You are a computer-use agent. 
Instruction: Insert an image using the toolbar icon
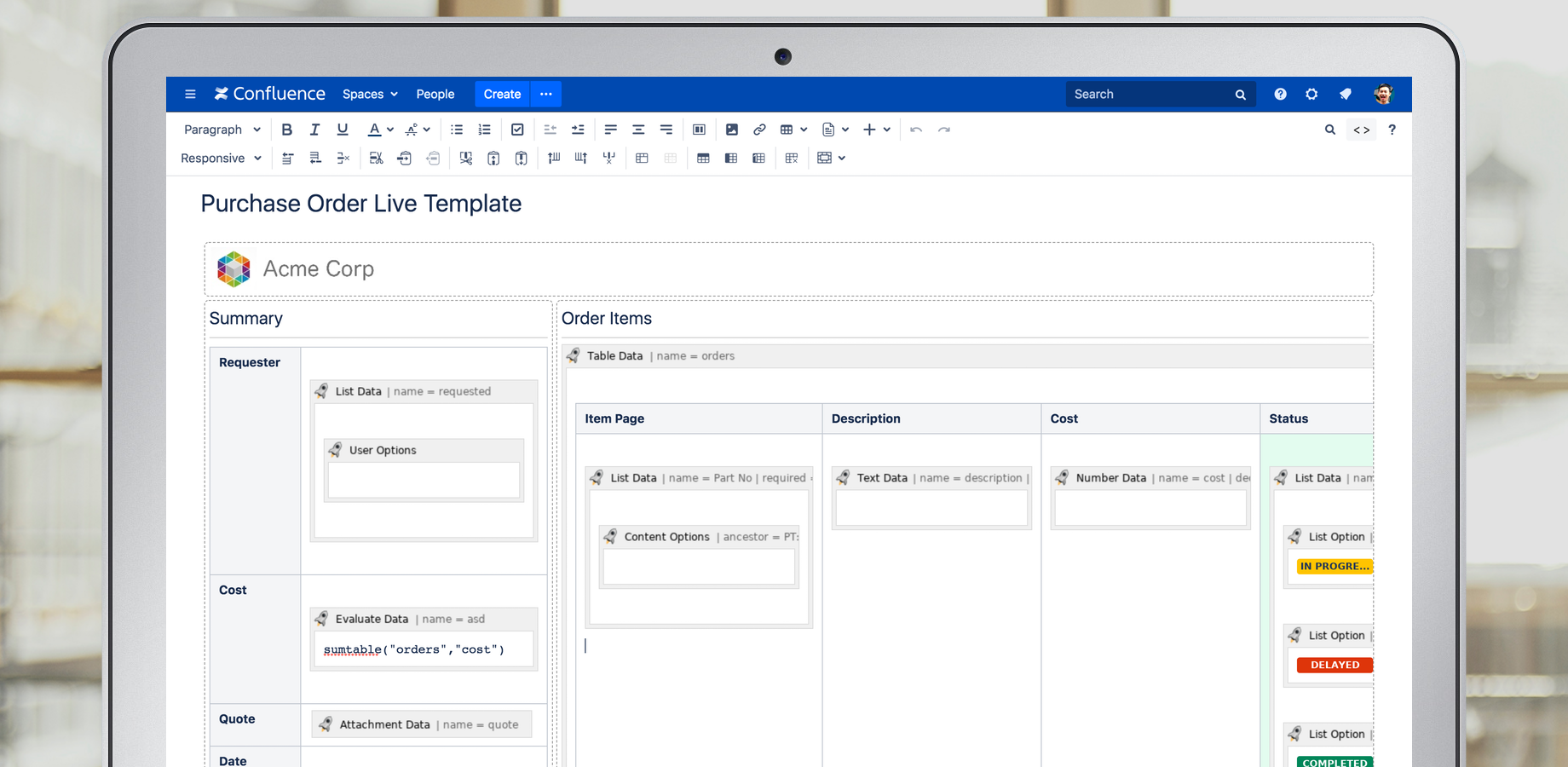tap(732, 129)
